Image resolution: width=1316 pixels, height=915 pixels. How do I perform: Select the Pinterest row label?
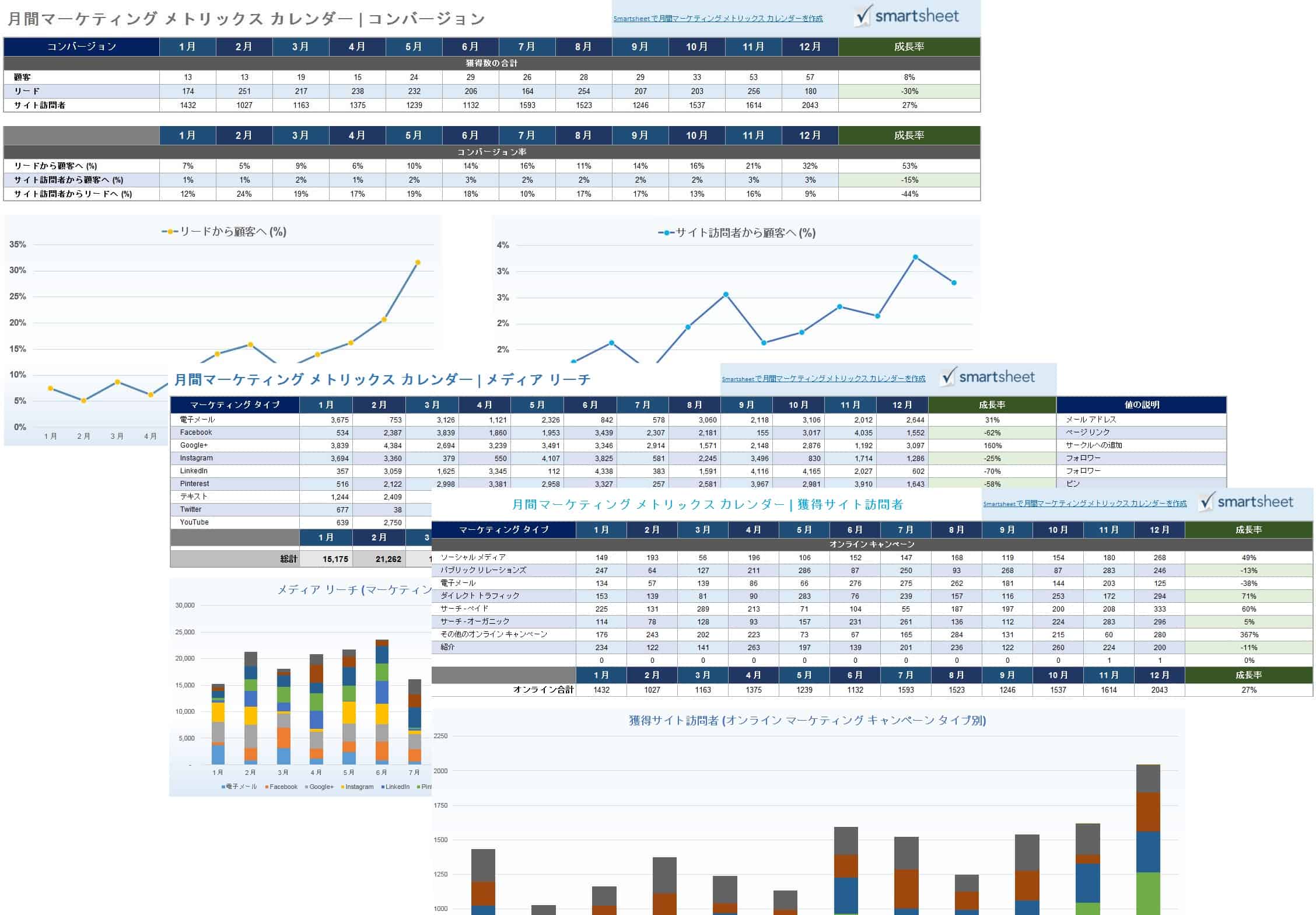tap(235, 484)
